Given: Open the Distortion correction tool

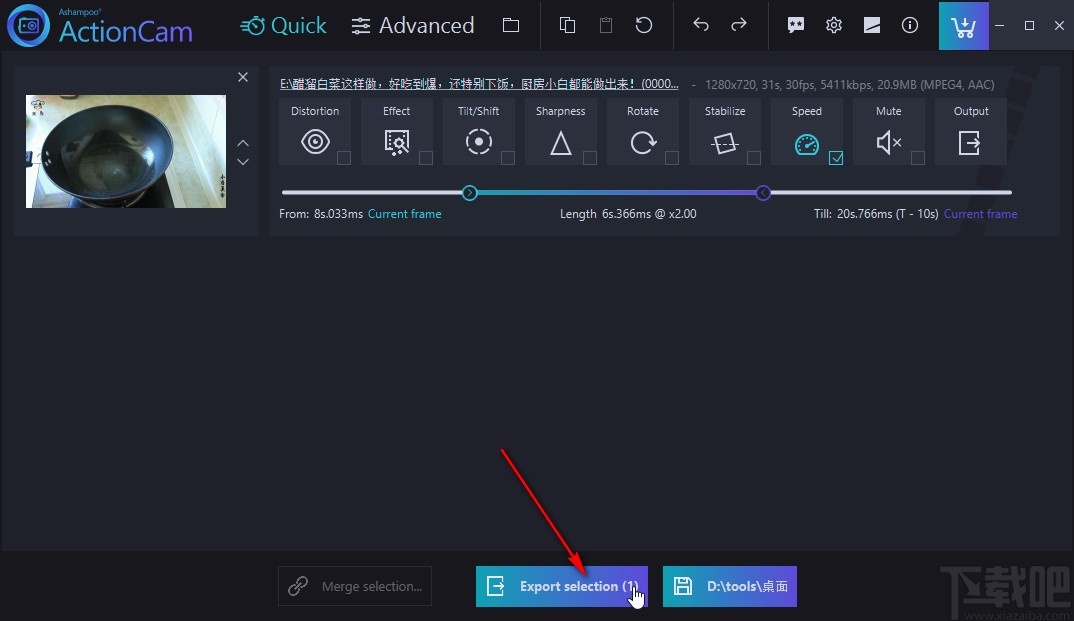Looking at the screenshot, I should coord(315,131).
